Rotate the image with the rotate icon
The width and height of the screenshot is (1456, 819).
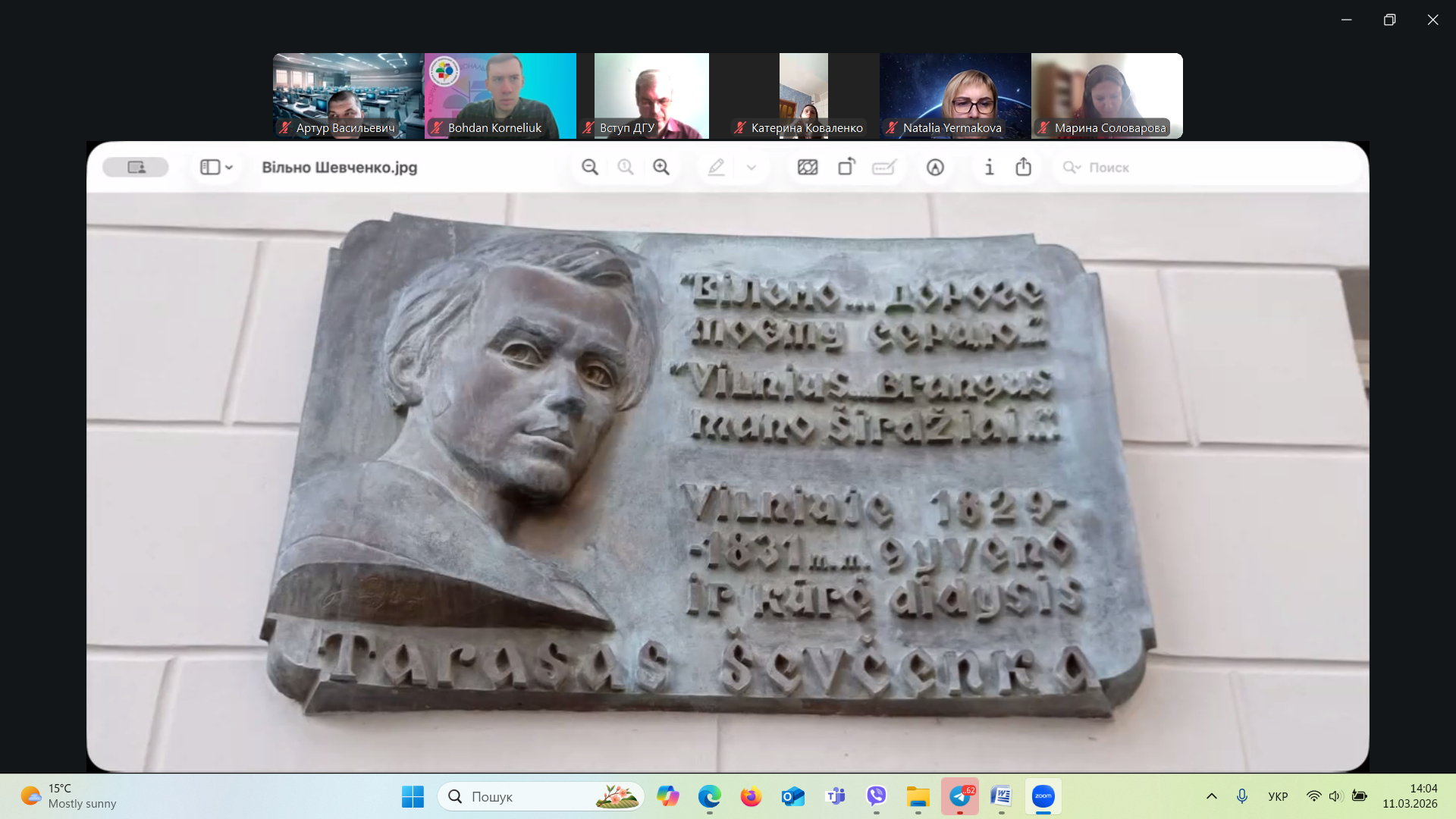point(846,168)
